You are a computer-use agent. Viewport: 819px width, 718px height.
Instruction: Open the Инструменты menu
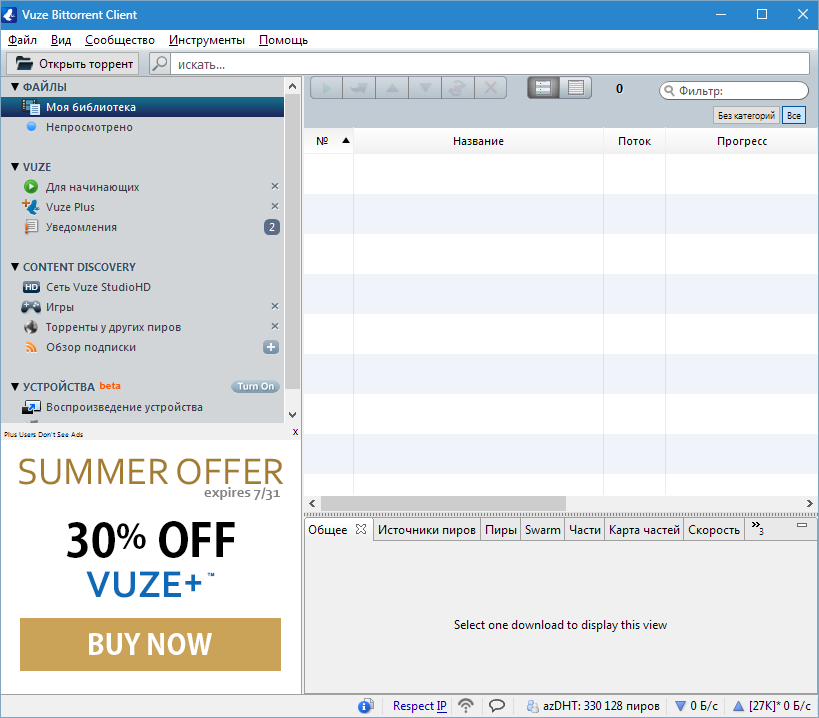pyautogui.click(x=206, y=40)
